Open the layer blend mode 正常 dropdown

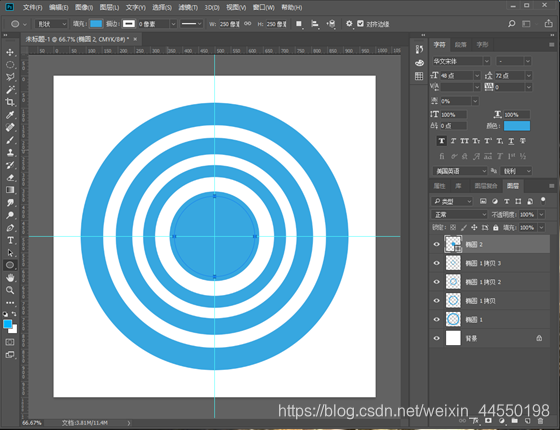pos(459,215)
